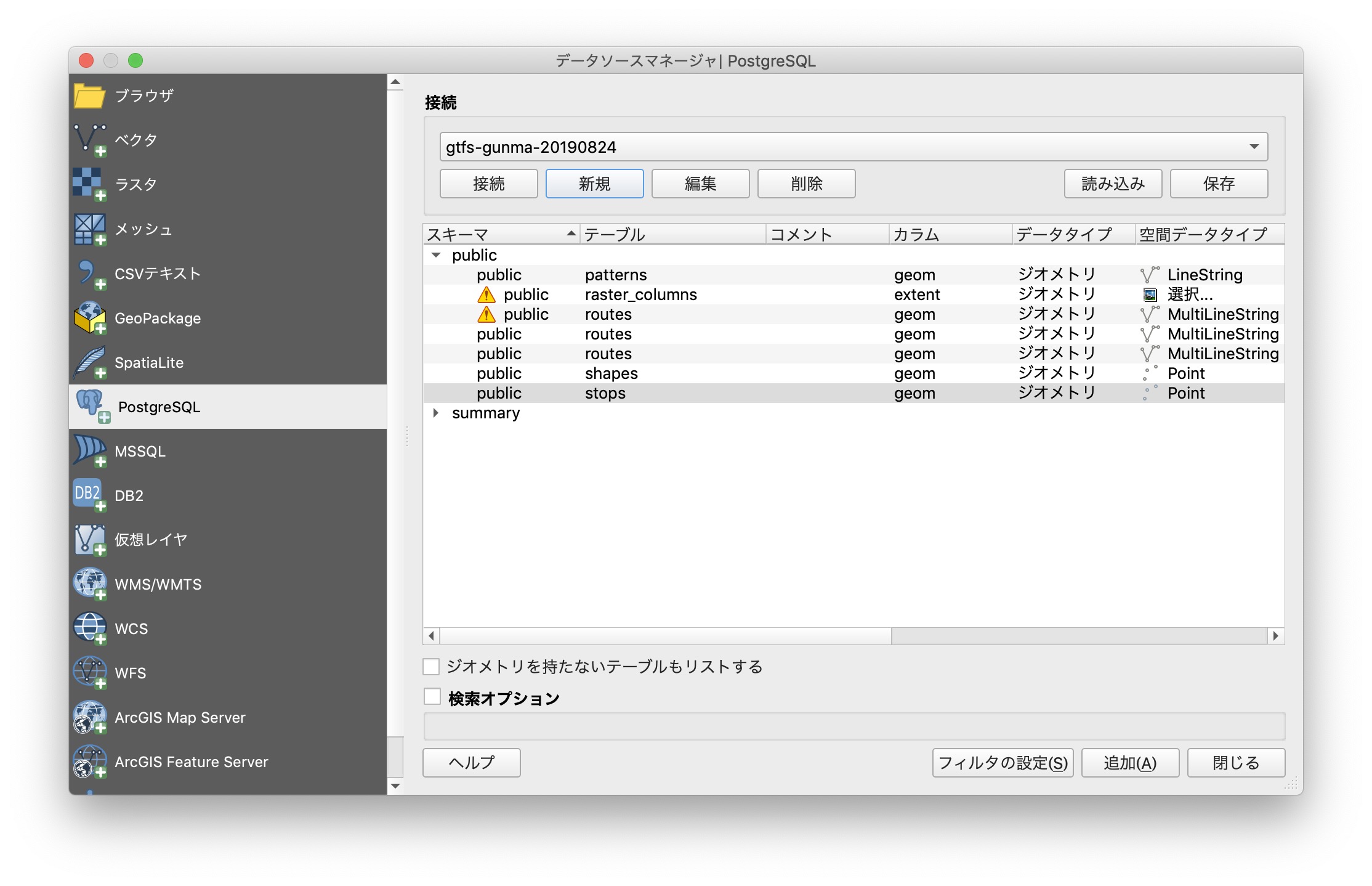Select the ArcGIS Map Server source
This screenshot has height=886, width=1372.
click(180, 717)
